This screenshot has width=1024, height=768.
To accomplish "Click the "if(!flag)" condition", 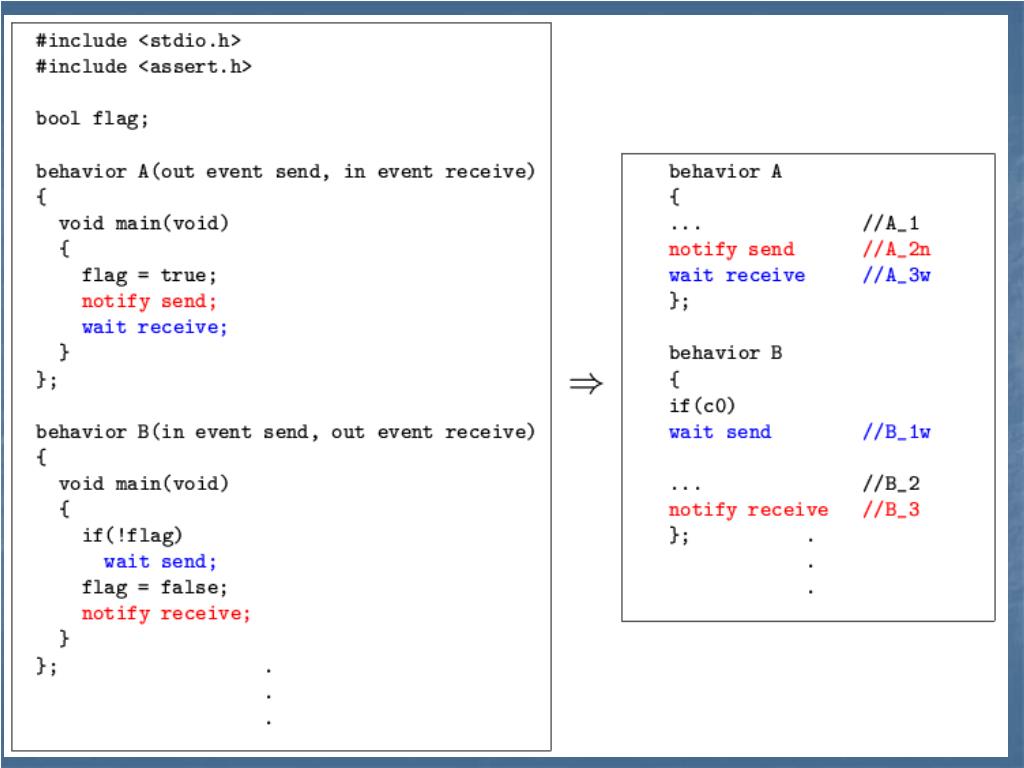I will [132, 536].
